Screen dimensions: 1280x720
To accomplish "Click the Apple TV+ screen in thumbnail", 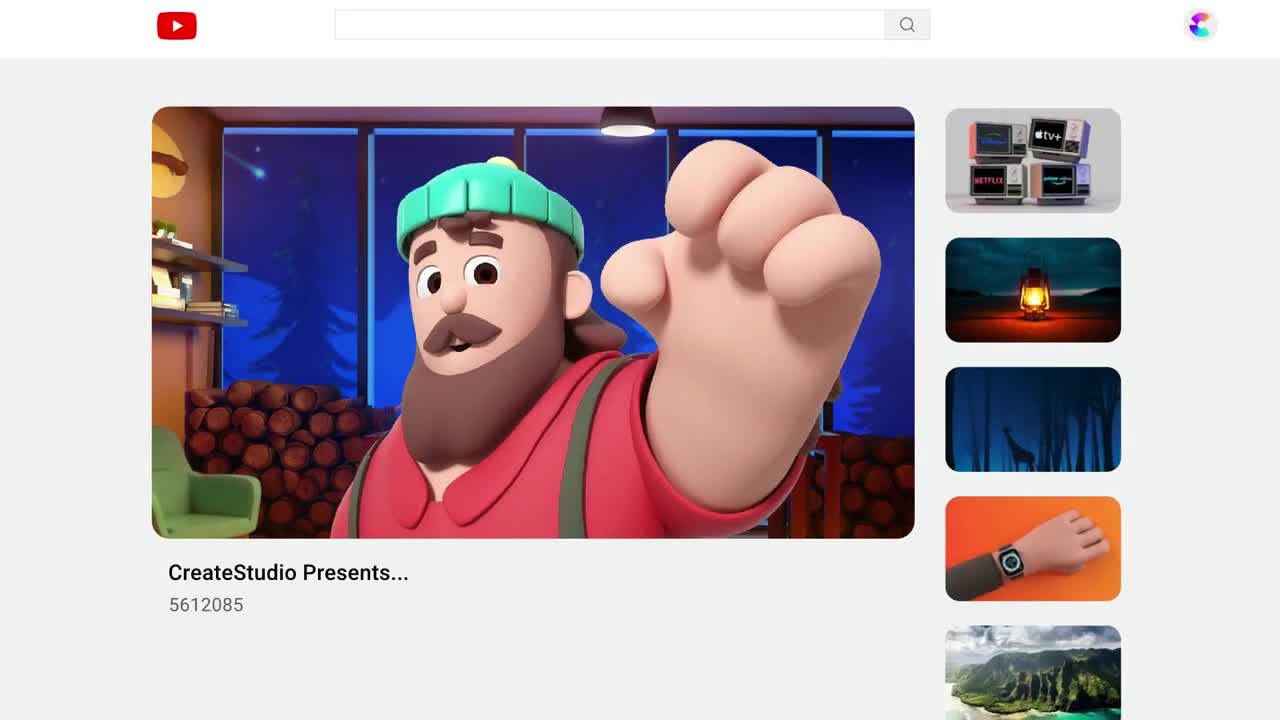I will (x=1048, y=135).
